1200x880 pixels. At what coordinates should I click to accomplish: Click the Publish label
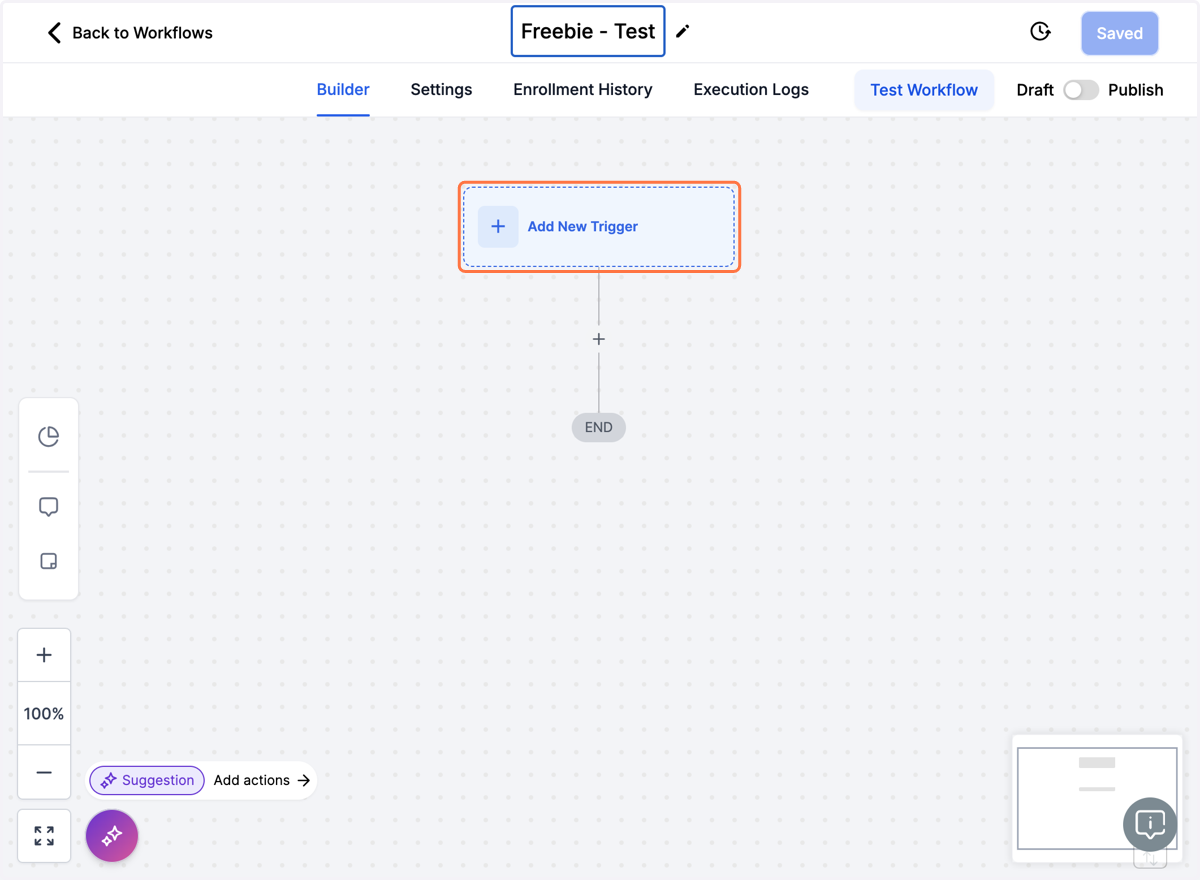coord(1136,90)
